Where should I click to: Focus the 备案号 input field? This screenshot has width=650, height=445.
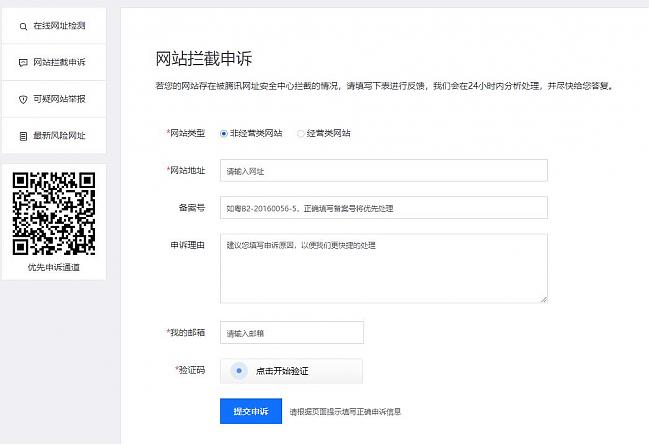tap(384, 207)
